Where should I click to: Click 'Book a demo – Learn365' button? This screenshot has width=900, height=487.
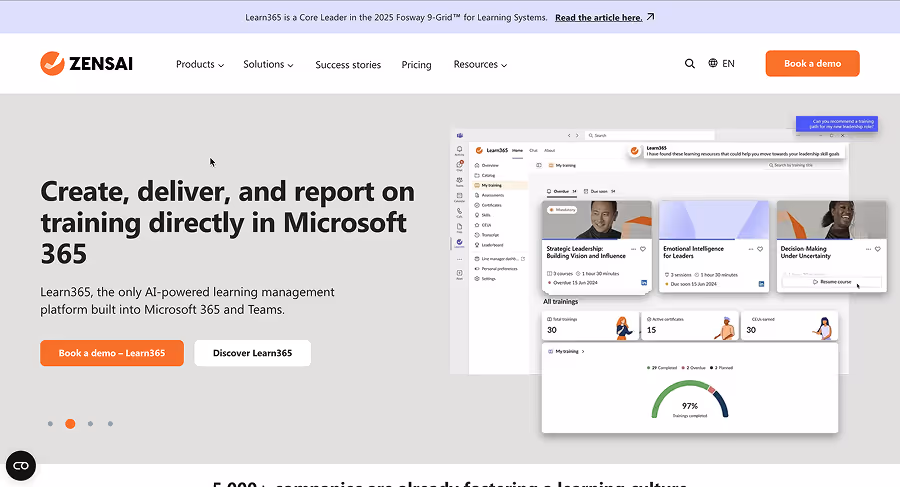(112, 353)
